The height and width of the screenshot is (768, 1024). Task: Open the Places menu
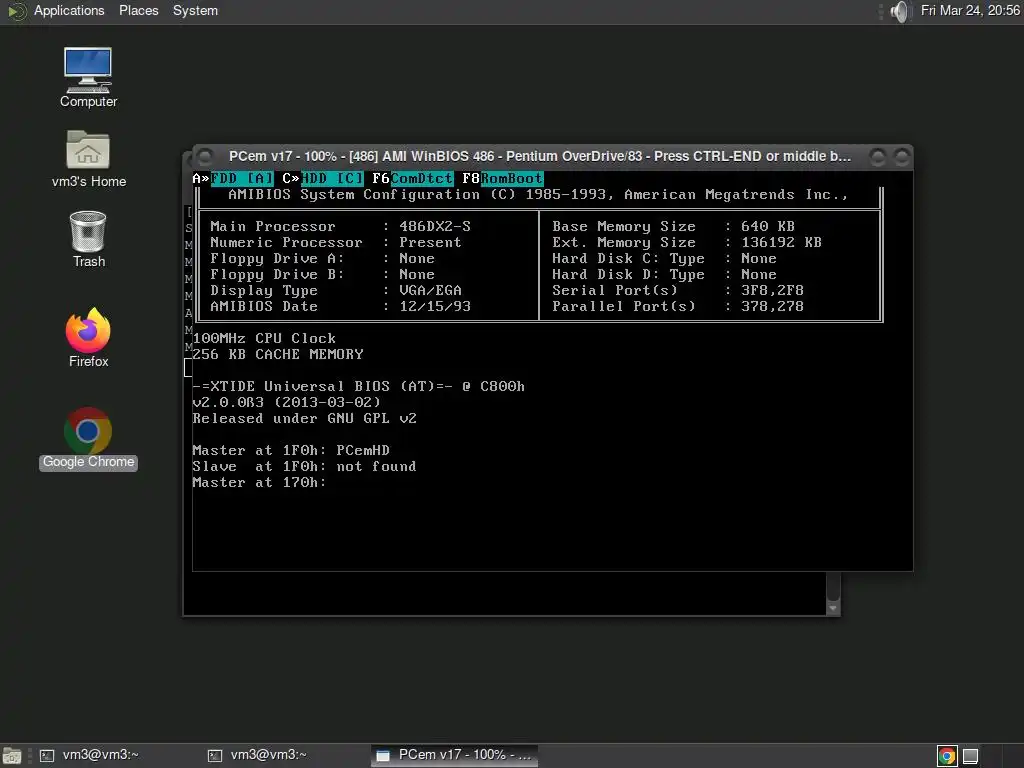[x=138, y=10]
